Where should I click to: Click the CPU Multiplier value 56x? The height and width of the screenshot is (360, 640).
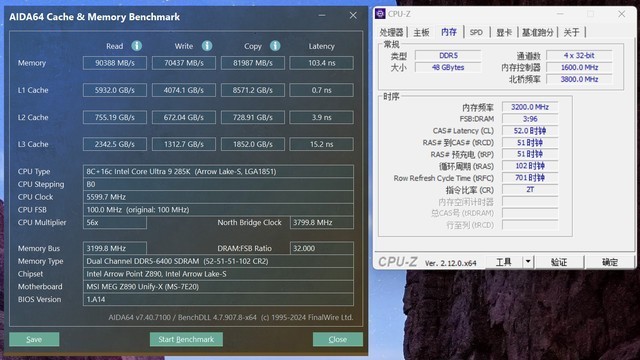click(115, 222)
